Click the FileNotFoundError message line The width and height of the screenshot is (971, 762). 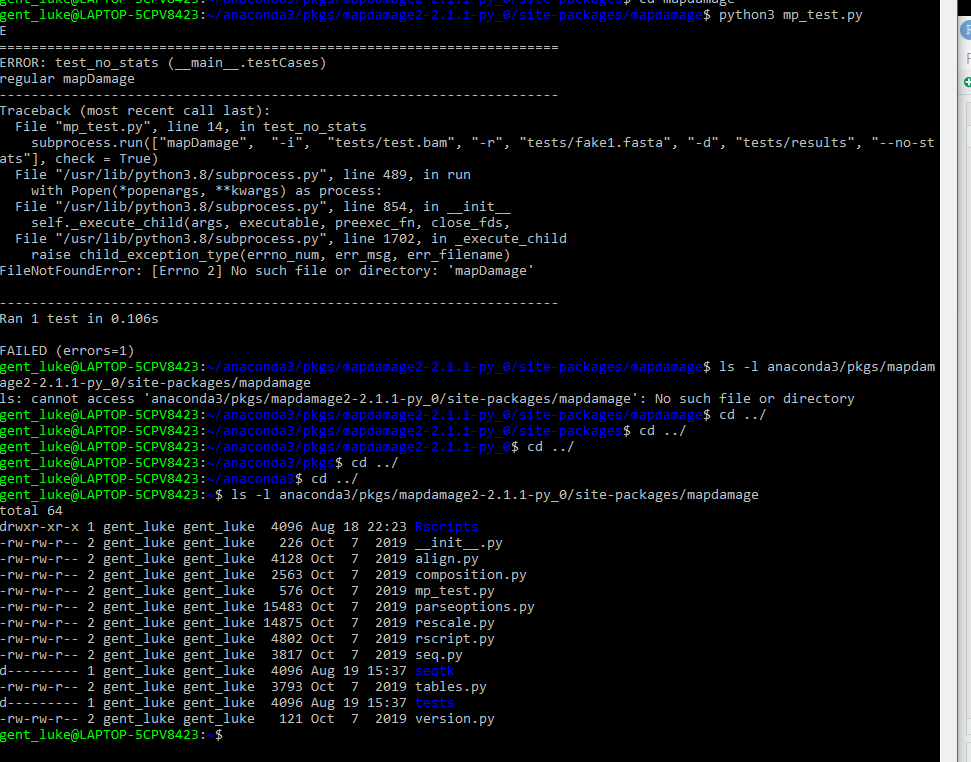click(267, 271)
